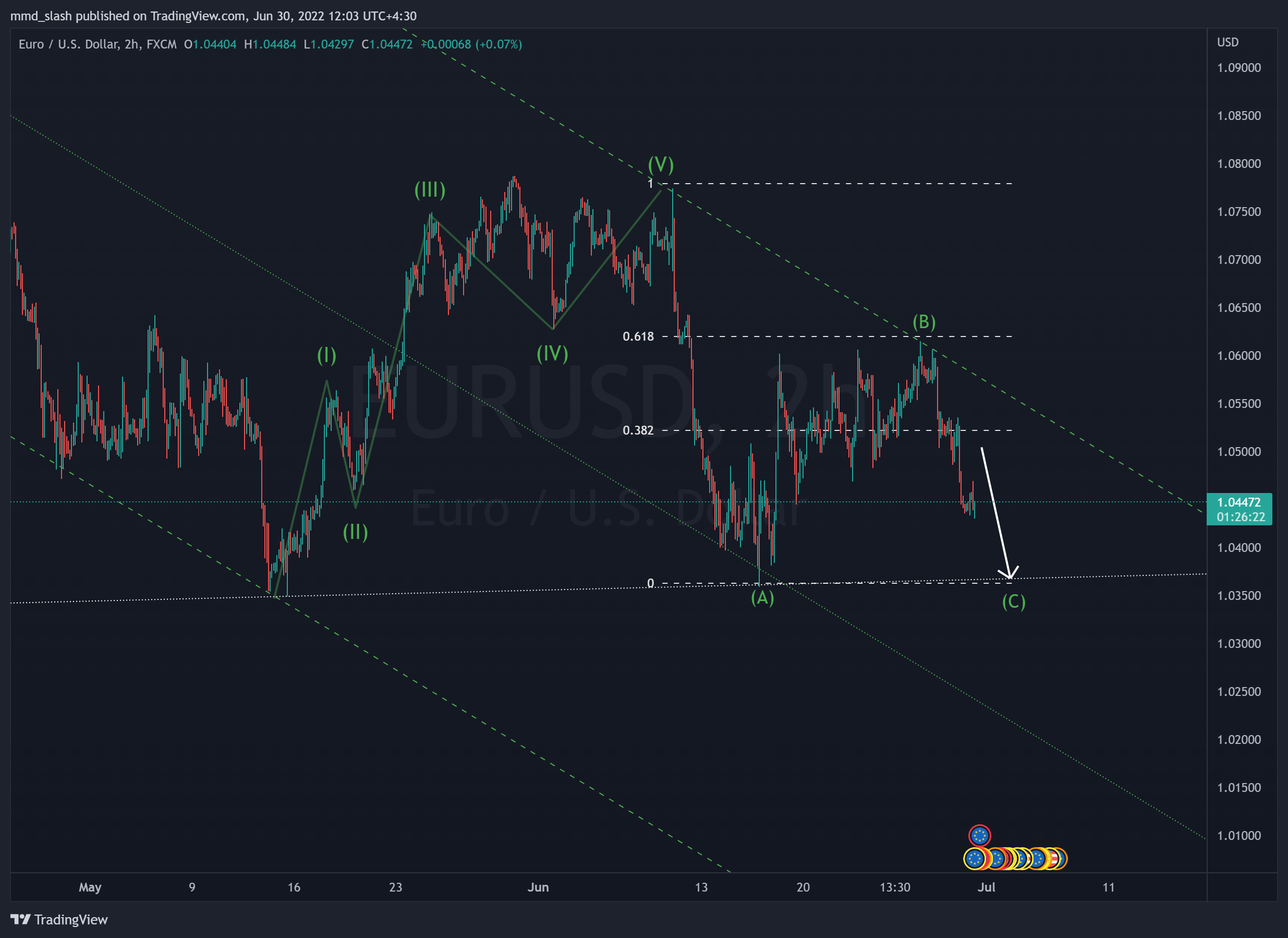
Task: Select the (I) Elliott wave label
Action: pyautogui.click(x=326, y=356)
